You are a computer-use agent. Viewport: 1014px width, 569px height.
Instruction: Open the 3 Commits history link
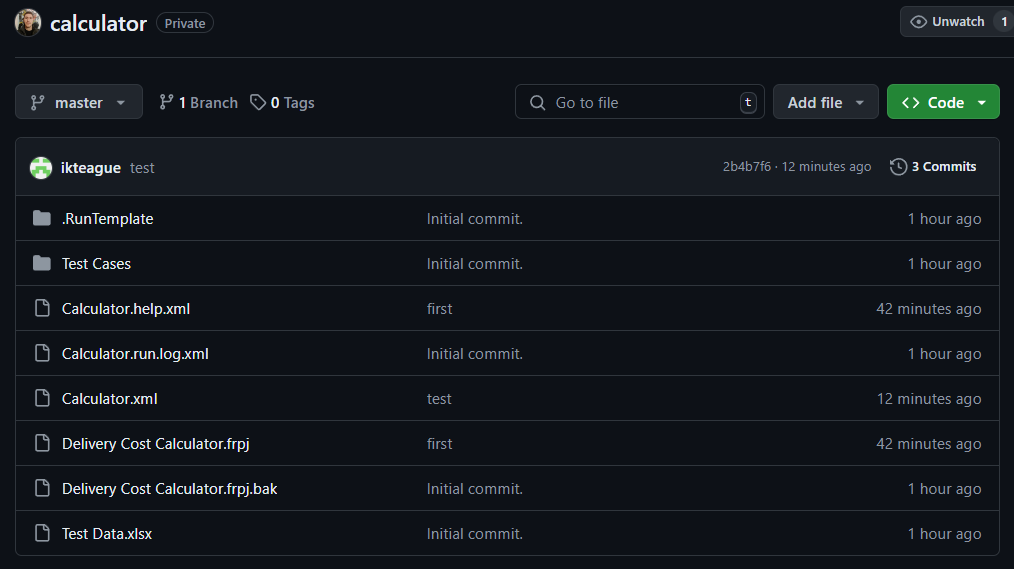pyautogui.click(x=933, y=167)
